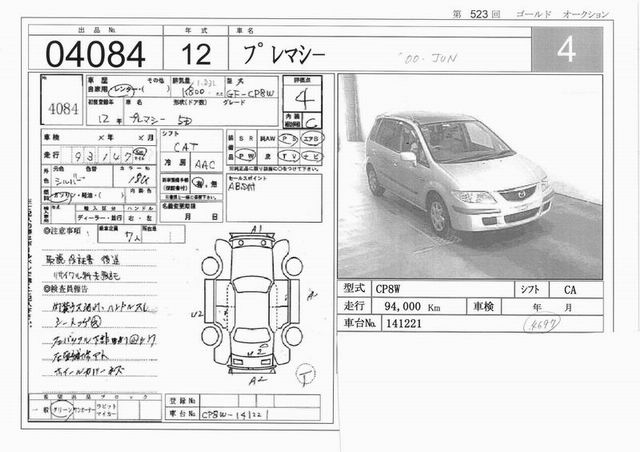Click the air conditioning value AAC

coord(205,164)
